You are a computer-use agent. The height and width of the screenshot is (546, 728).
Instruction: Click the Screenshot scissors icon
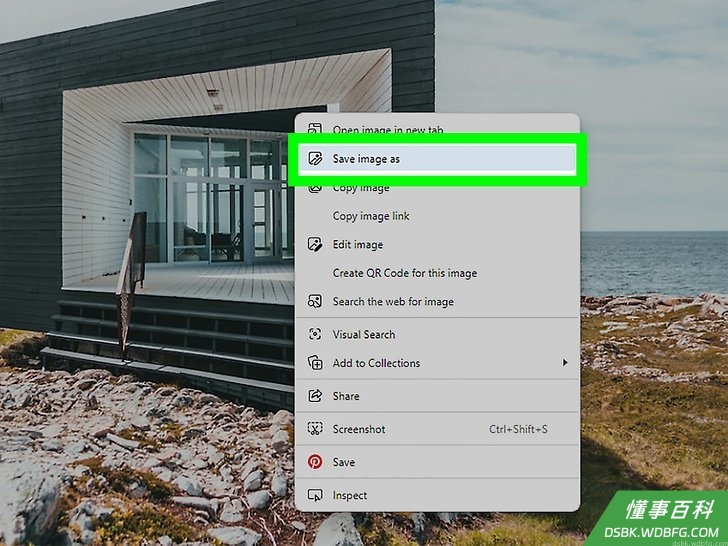[x=315, y=429]
